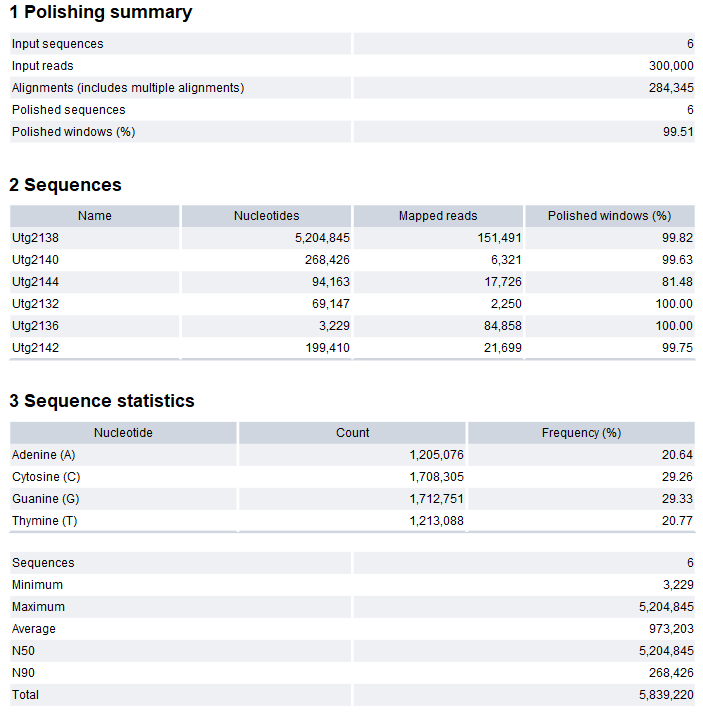
Task: Click the Count column header
Action: point(352,433)
